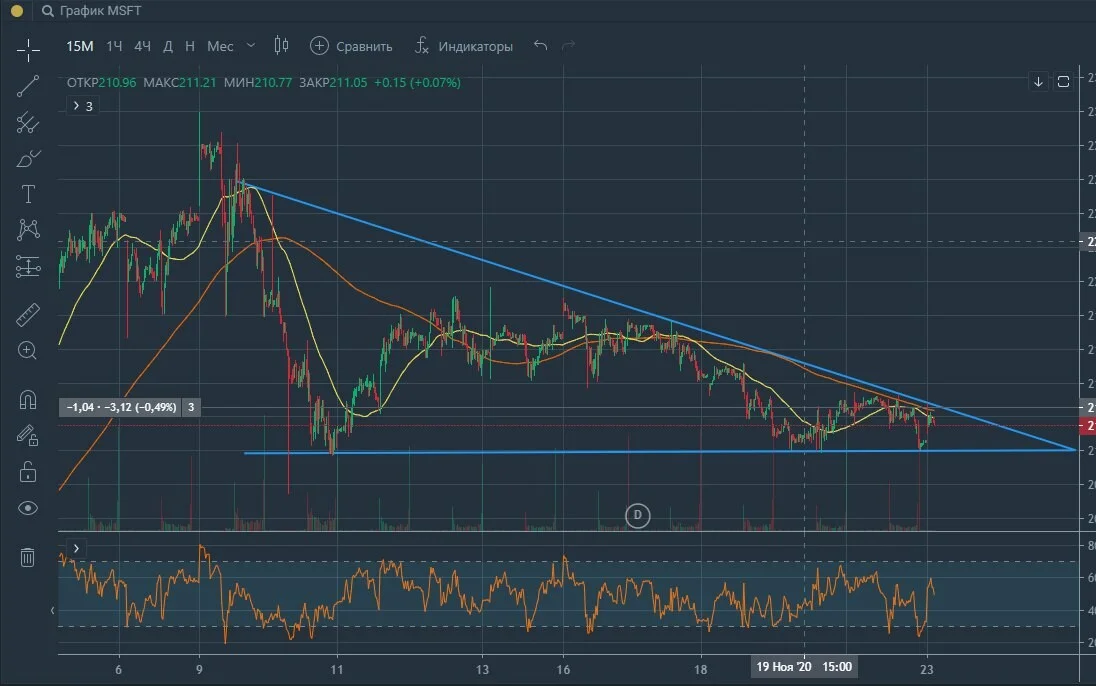Switch to the Н weekly timeframe
Image resolution: width=1096 pixels, height=686 pixels.
pyautogui.click(x=190, y=46)
